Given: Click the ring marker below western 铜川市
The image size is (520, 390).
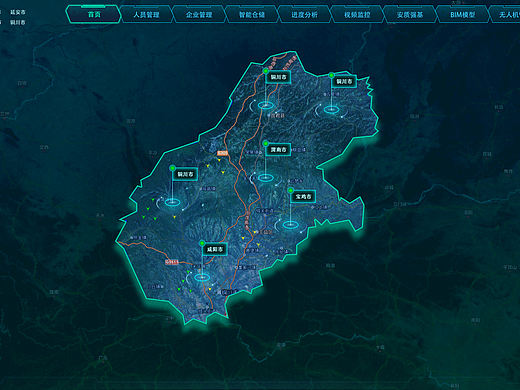Looking at the screenshot, I should 172,202.
